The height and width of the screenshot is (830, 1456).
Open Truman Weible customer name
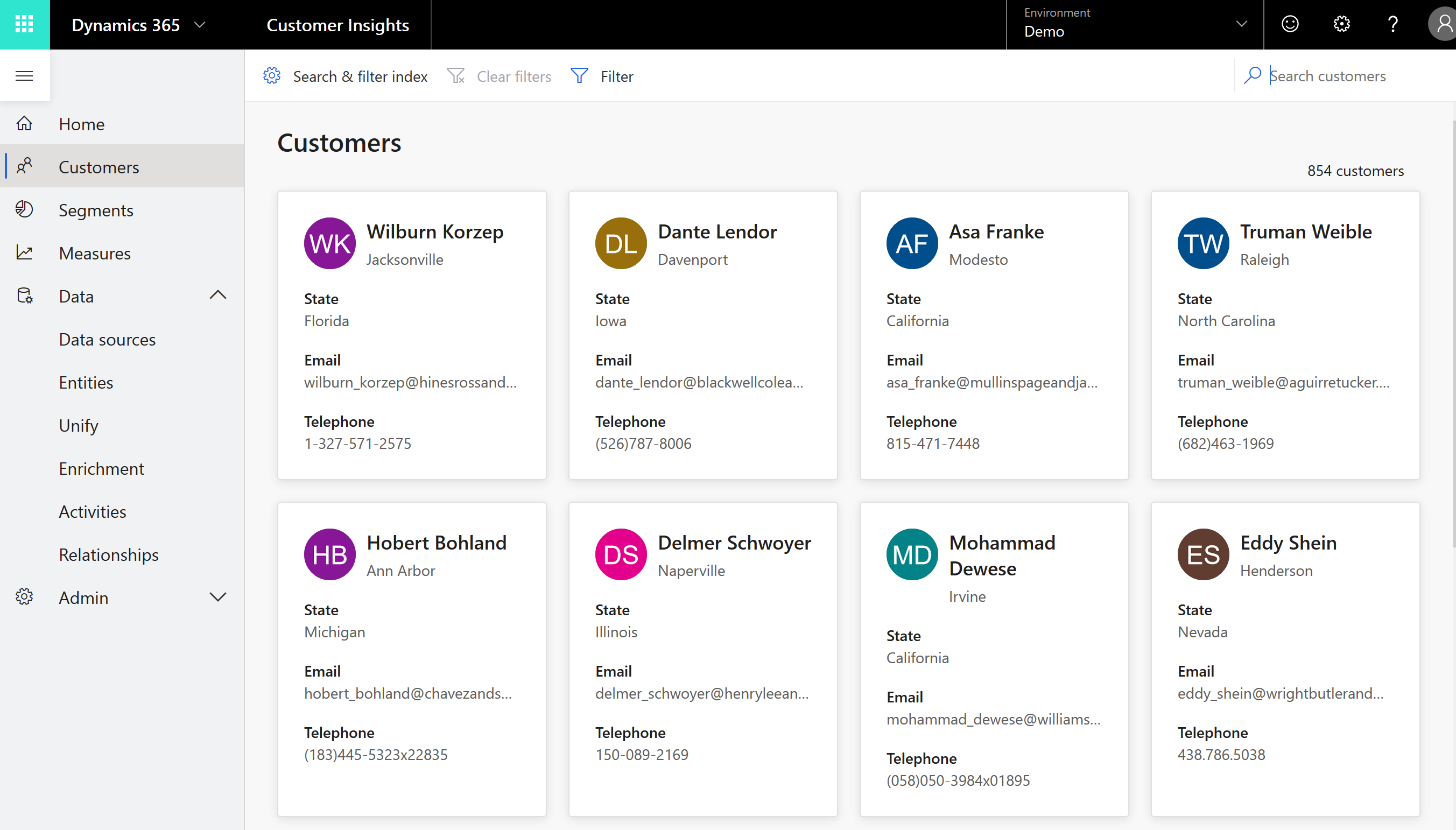pyautogui.click(x=1306, y=231)
